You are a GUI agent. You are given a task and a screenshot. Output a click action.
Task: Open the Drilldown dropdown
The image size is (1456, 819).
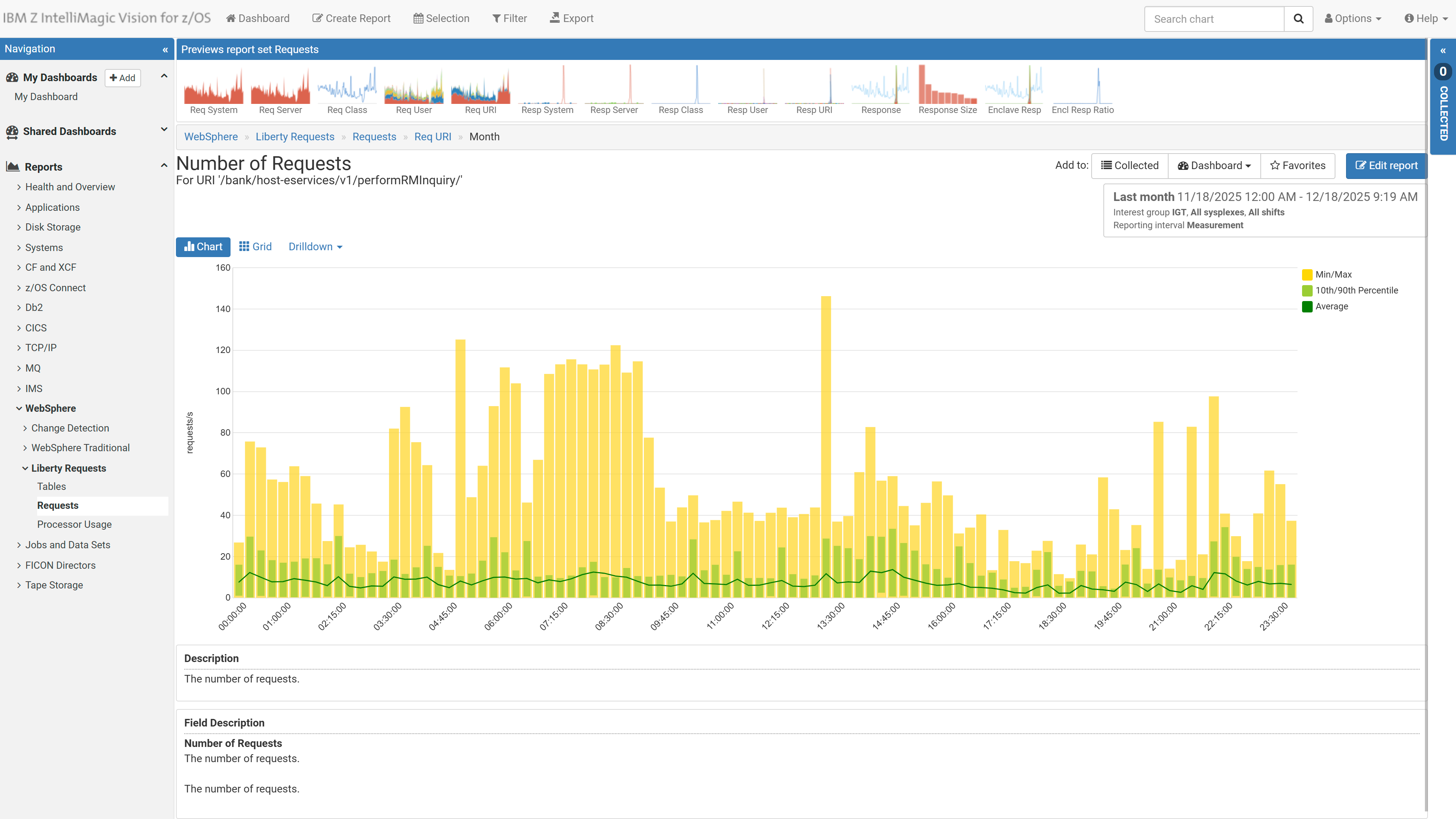point(315,247)
